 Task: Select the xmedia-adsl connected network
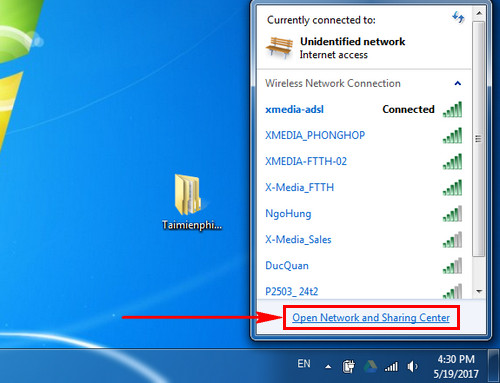click(x=364, y=109)
